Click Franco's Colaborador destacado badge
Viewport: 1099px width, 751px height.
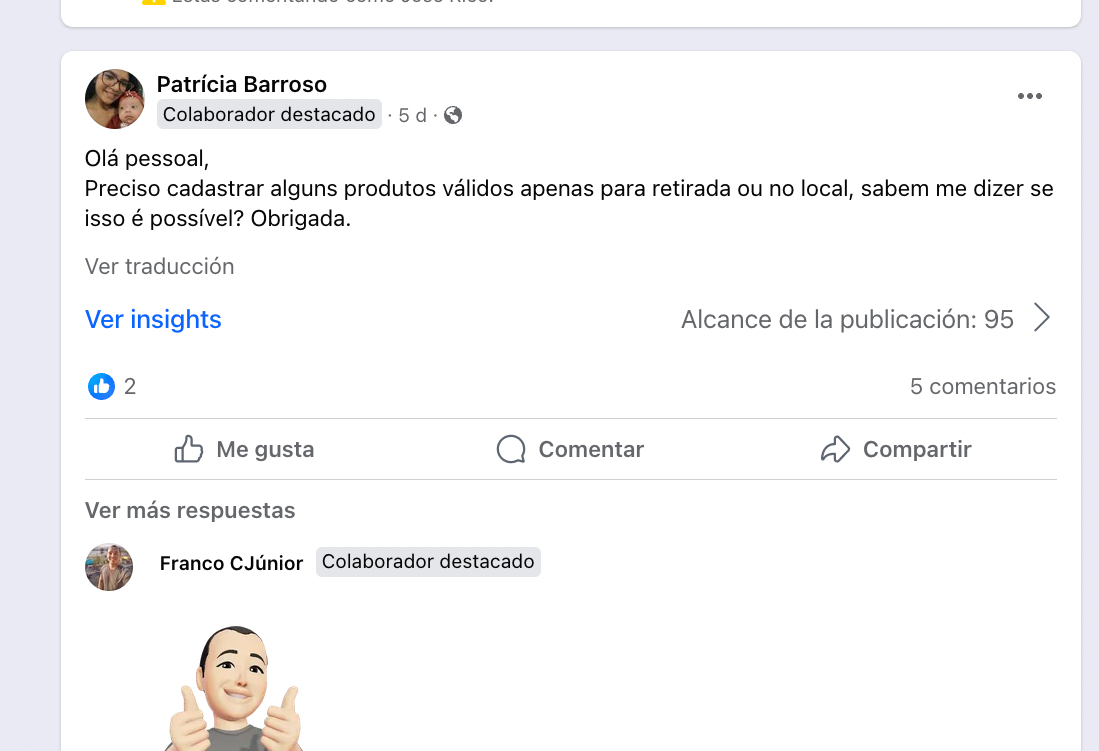pos(428,562)
